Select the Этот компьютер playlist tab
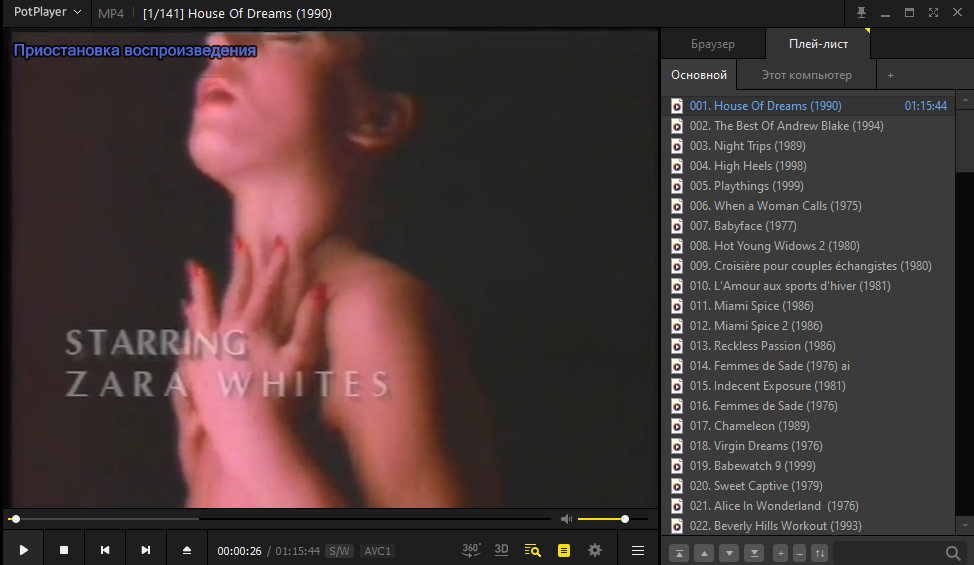974x565 pixels. [806, 75]
